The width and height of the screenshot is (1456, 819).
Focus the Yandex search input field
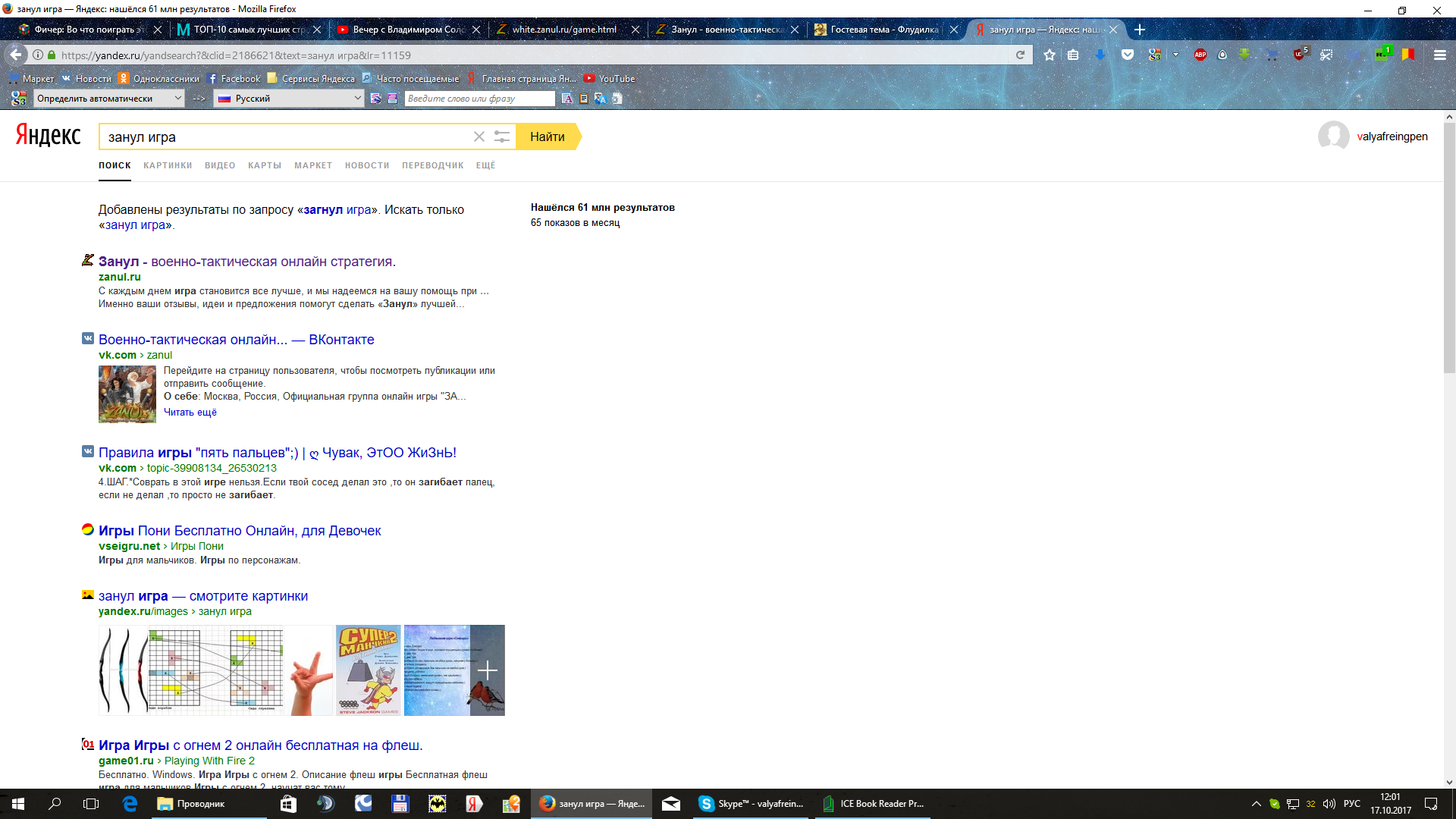pos(287,136)
